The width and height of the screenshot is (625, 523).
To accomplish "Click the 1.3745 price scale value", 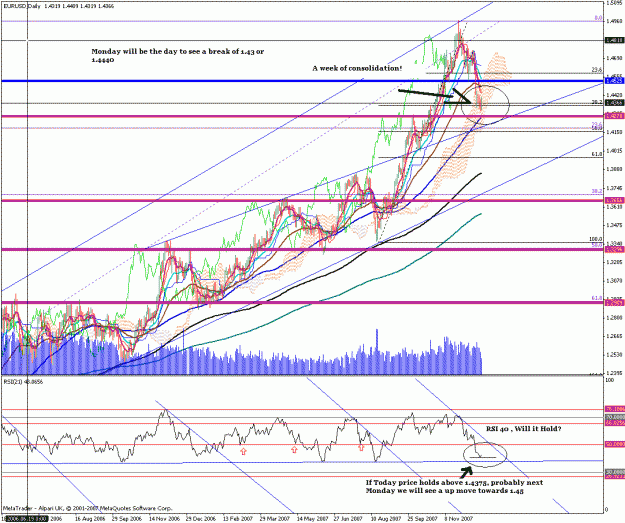I will pos(614,188).
